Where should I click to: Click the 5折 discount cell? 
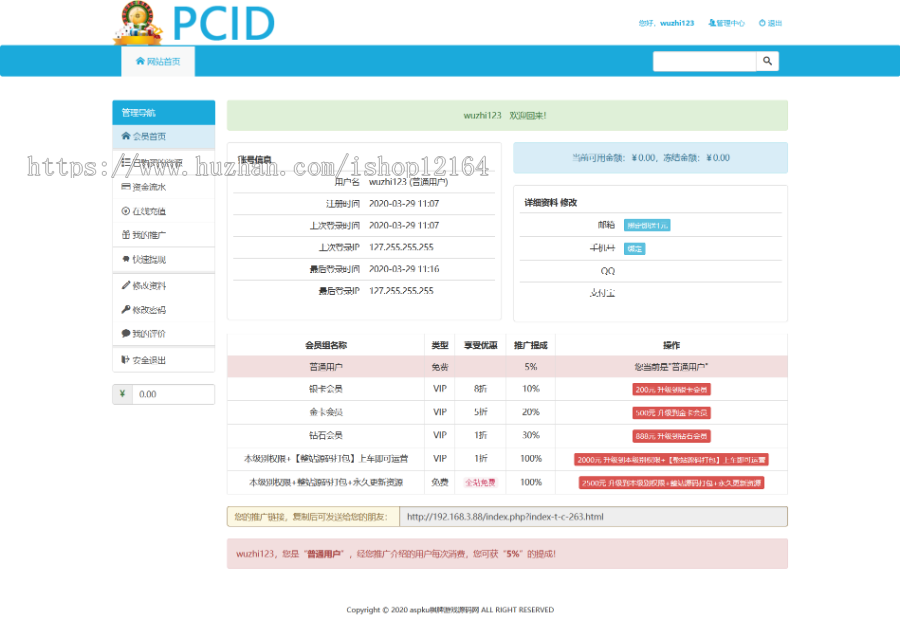(480, 412)
